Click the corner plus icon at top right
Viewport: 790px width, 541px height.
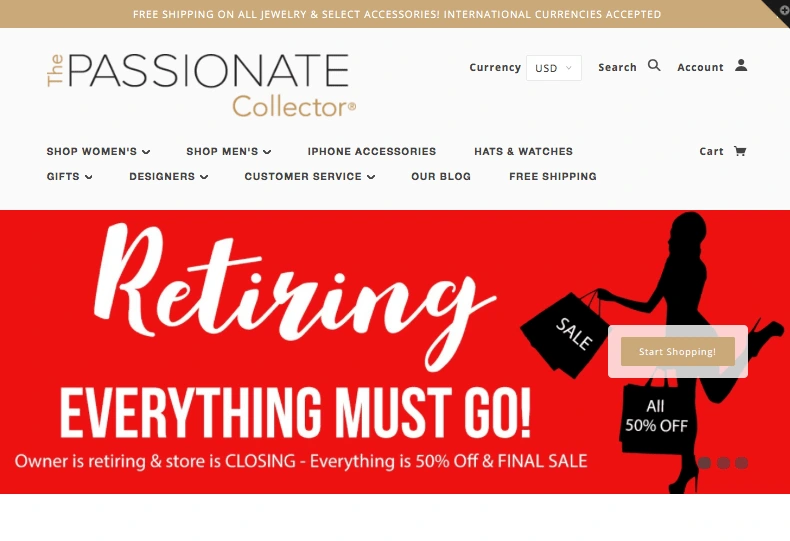pos(783,9)
